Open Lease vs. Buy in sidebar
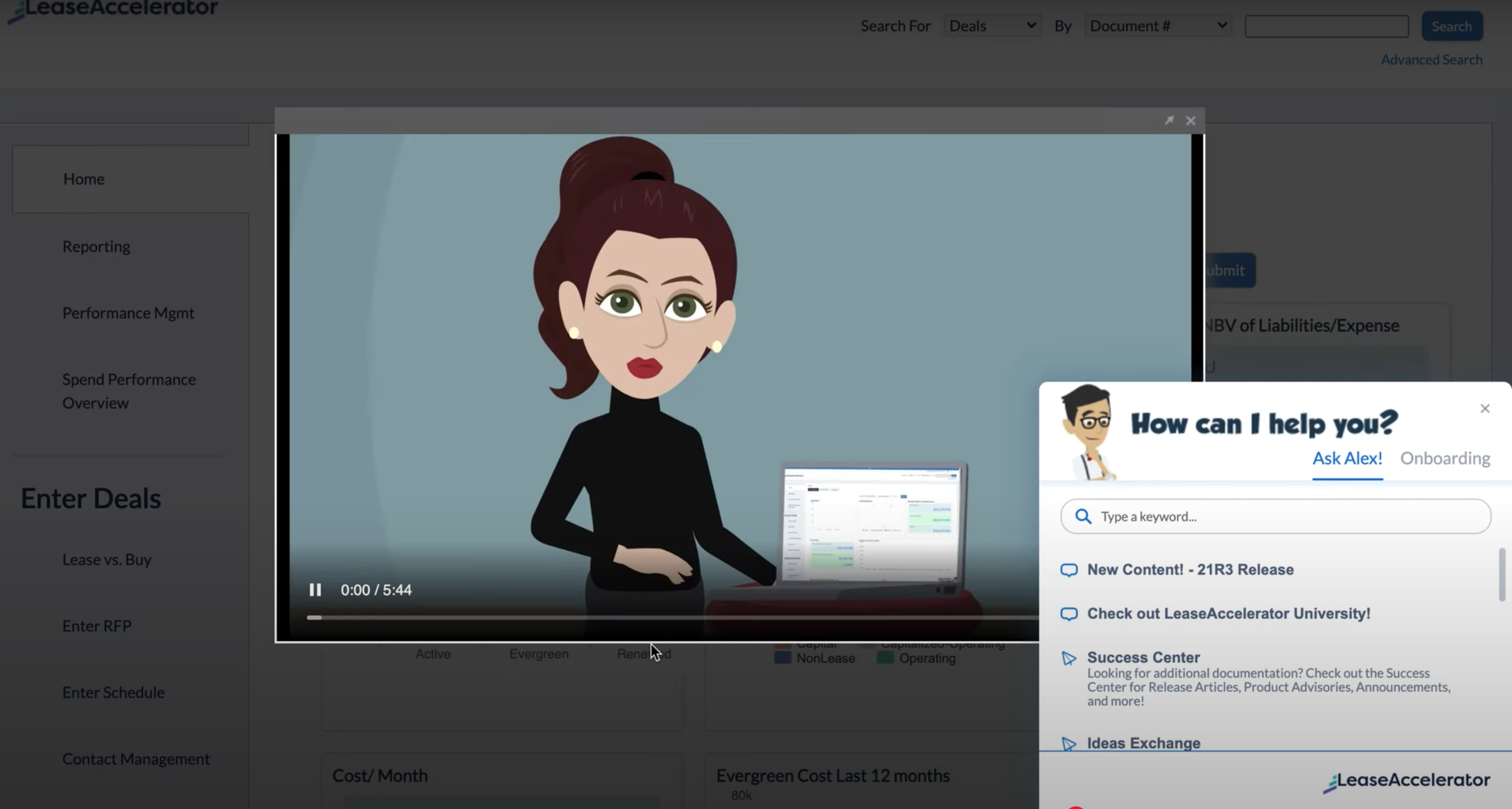This screenshot has width=1512, height=809. [107, 559]
